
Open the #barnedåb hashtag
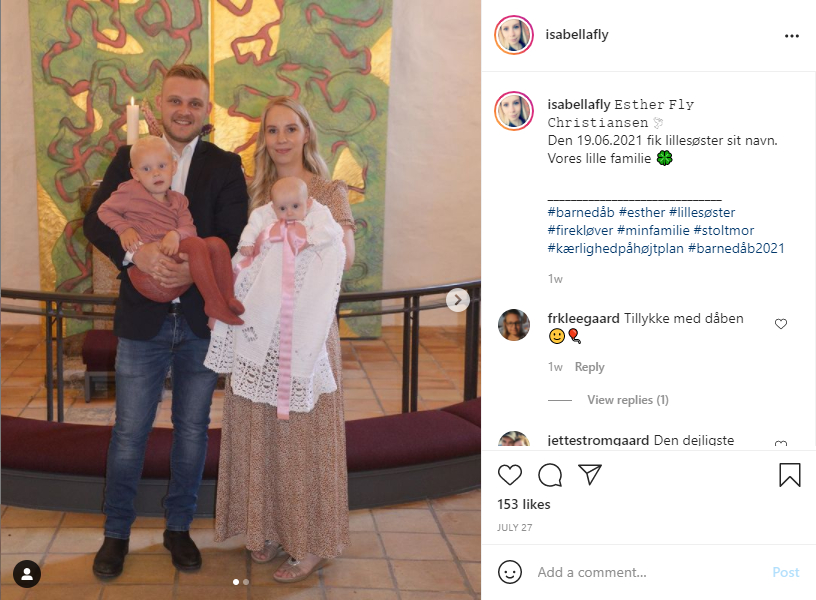(581, 212)
